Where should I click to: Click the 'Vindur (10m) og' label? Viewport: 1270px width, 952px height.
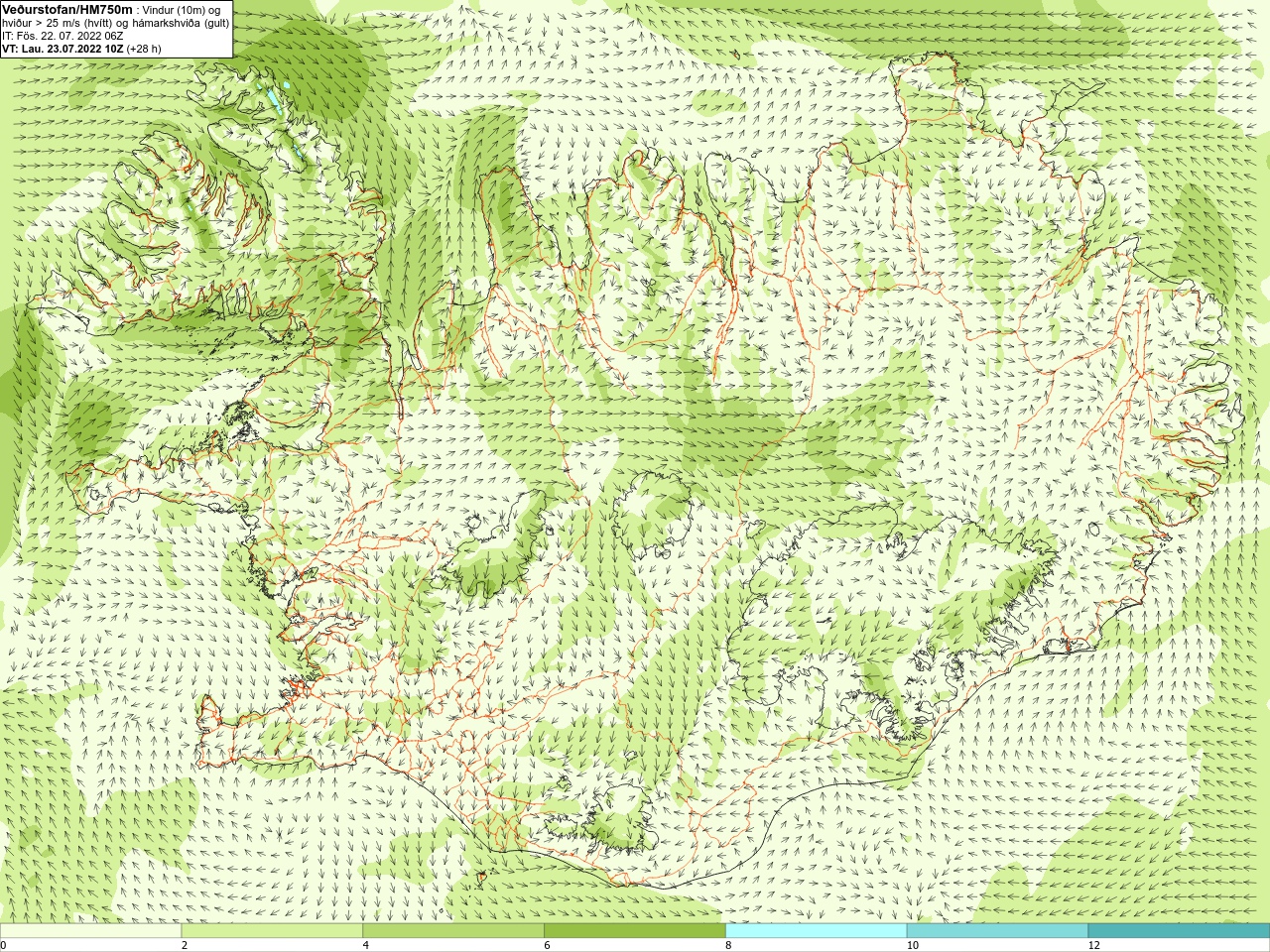(182, 10)
